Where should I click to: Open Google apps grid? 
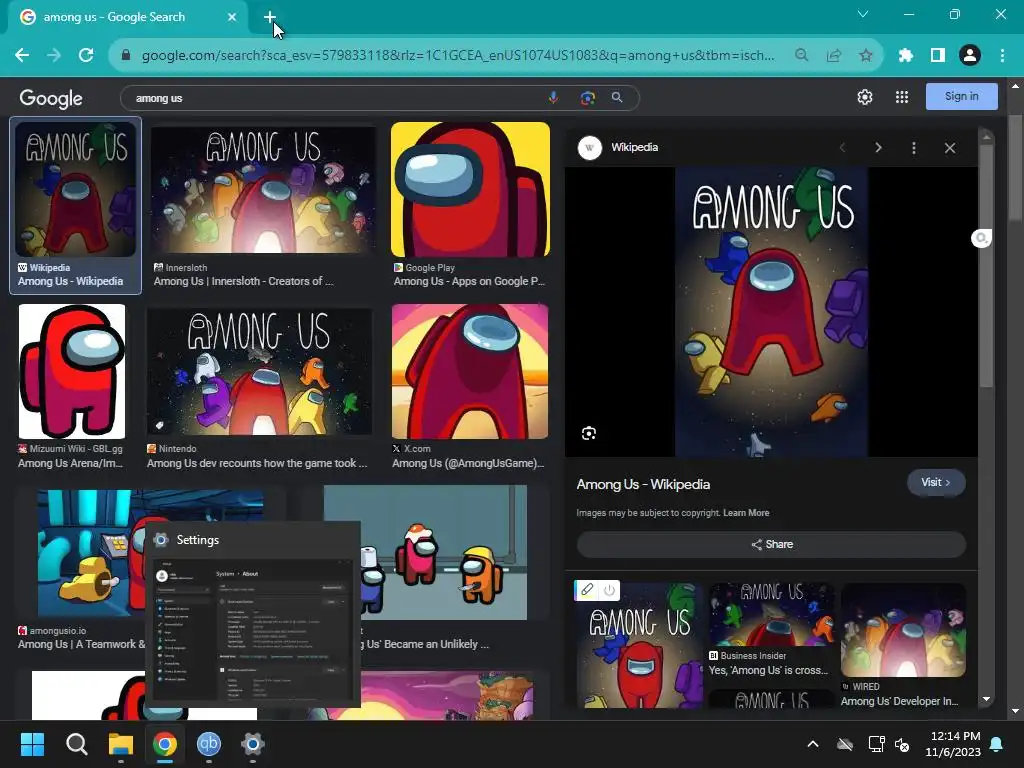(x=902, y=97)
